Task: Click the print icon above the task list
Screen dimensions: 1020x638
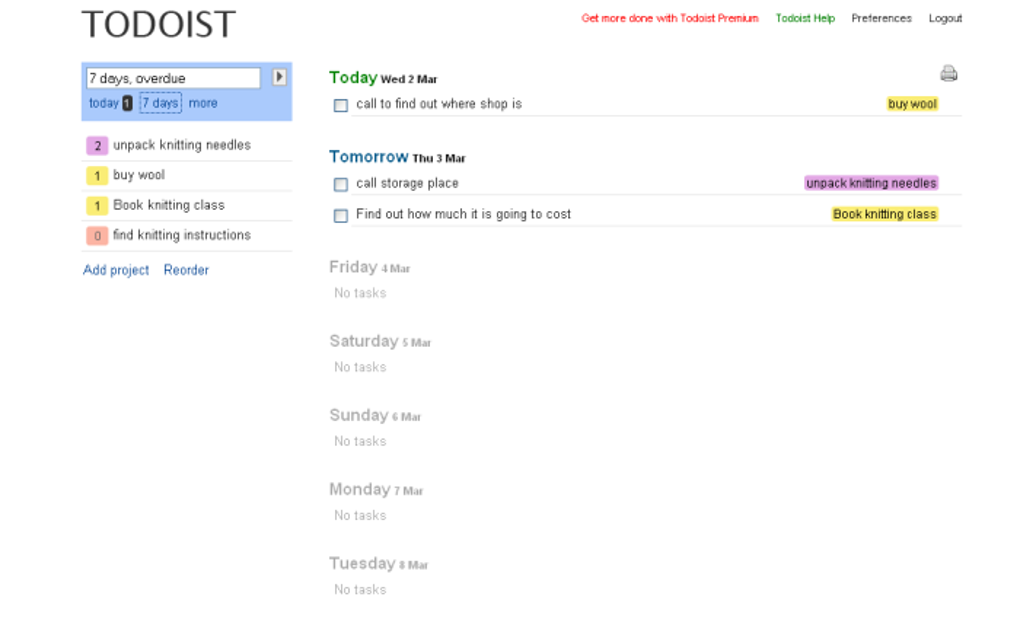Action: tap(948, 73)
